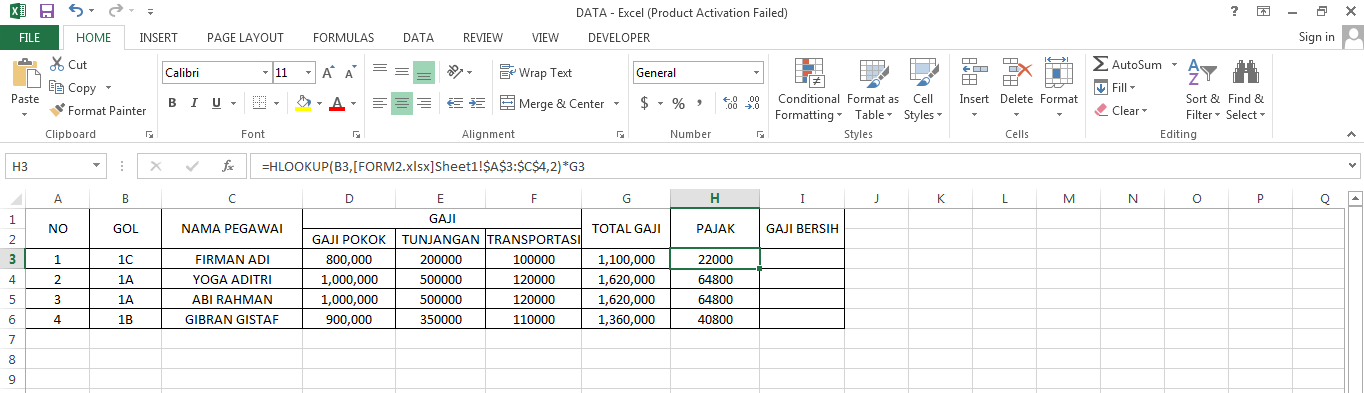Click the Insert Function fx icon
The width and height of the screenshot is (1364, 393).
coord(228,166)
